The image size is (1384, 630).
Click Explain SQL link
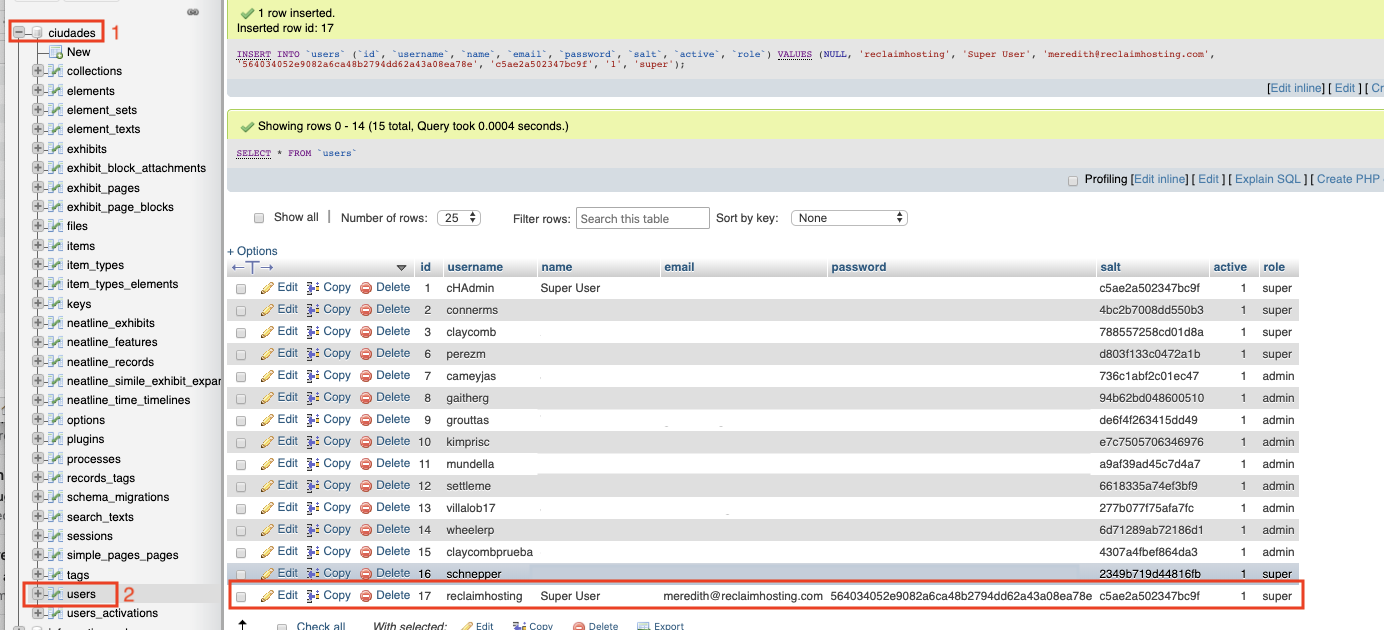[x=1268, y=179]
